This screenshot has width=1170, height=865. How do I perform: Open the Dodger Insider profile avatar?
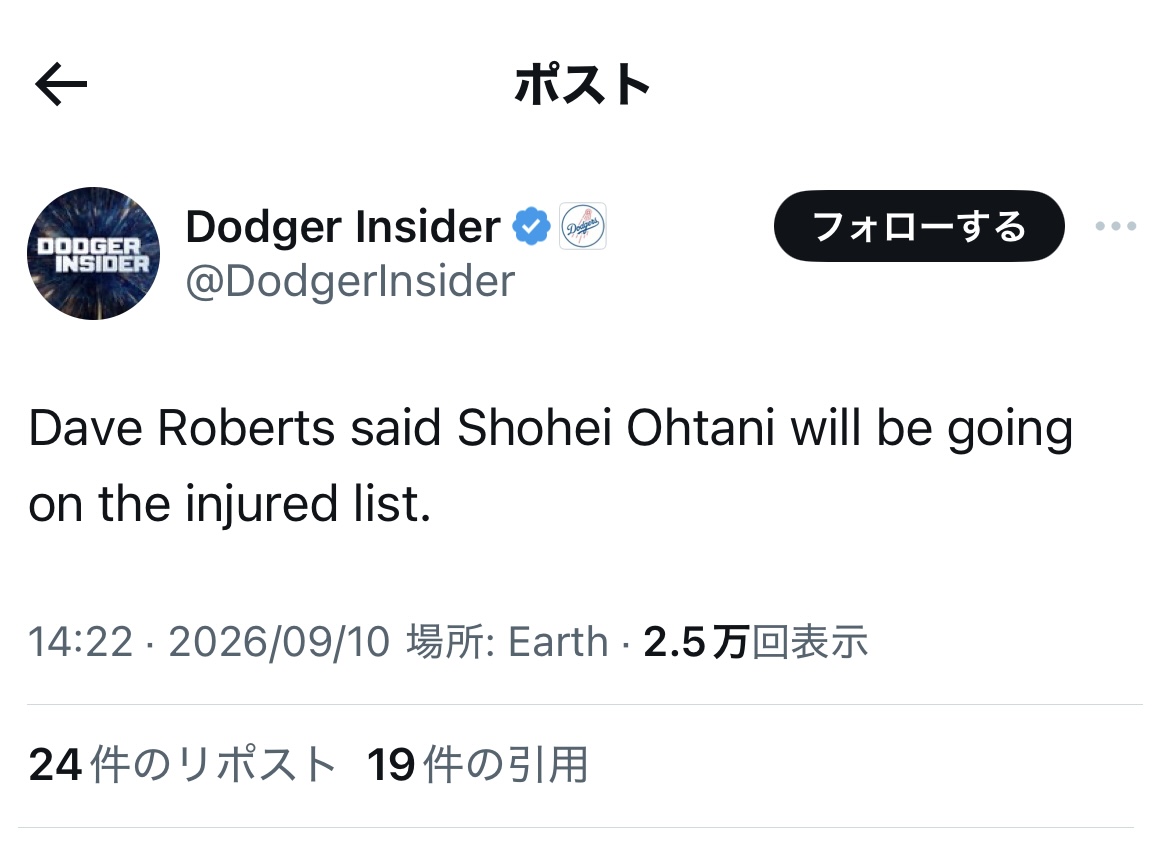click(x=93, y=253)
